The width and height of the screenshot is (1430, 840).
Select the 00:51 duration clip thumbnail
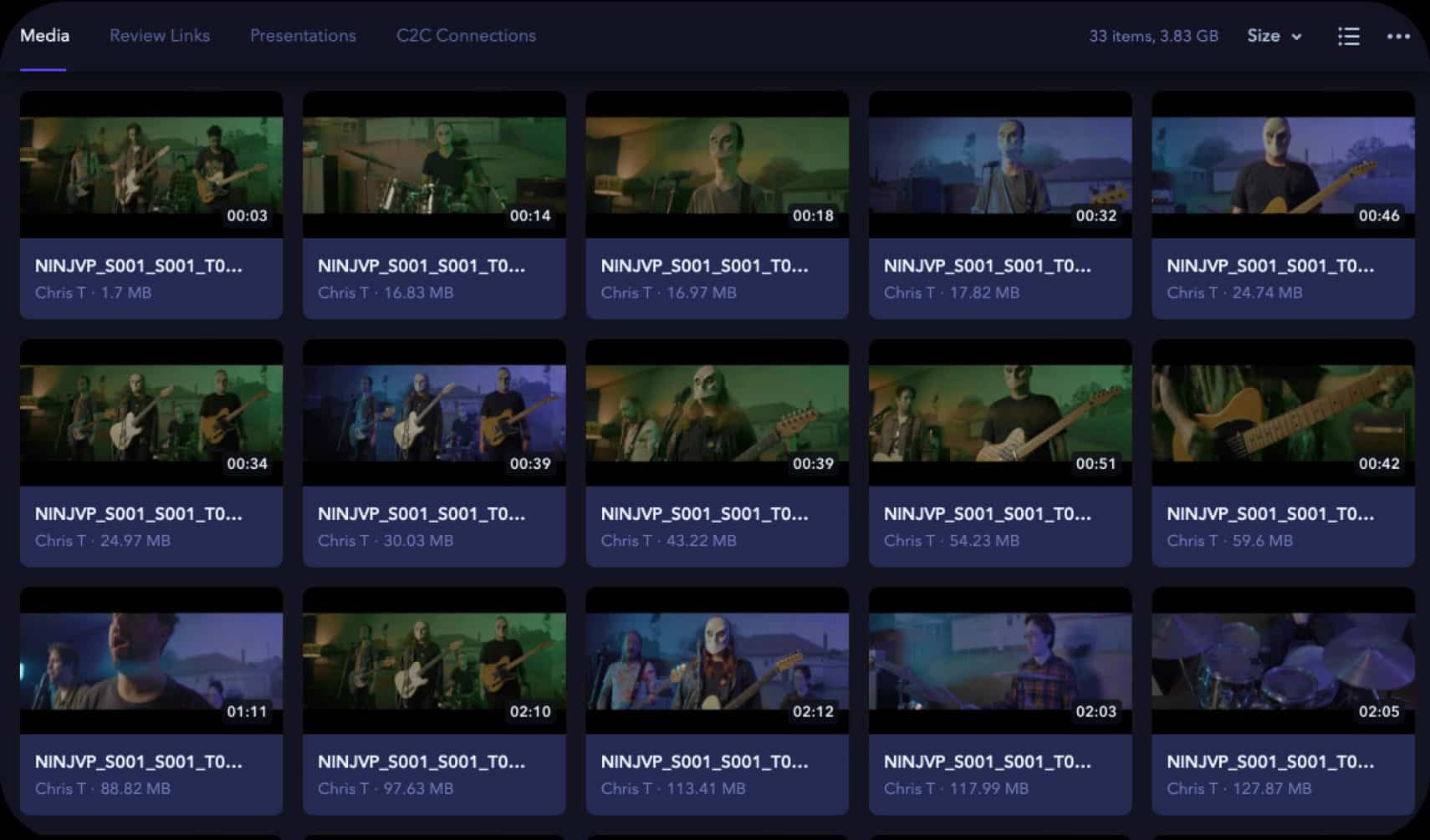[x=1000, y=413]
